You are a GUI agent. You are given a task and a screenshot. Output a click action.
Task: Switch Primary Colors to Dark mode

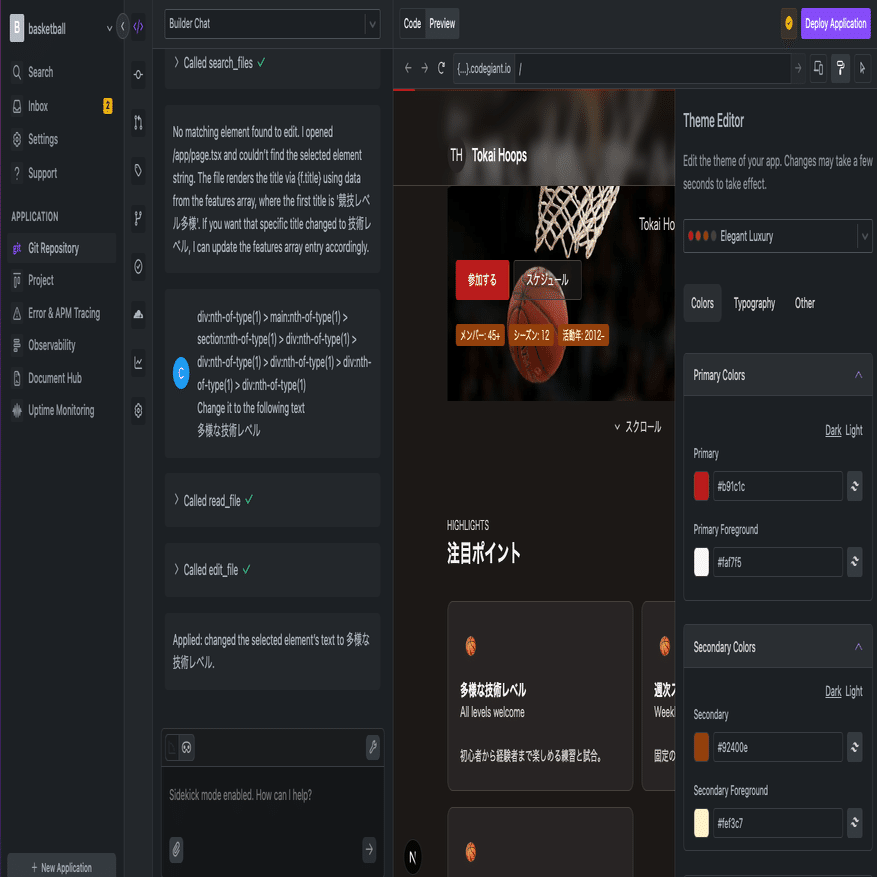pos(833,430)
